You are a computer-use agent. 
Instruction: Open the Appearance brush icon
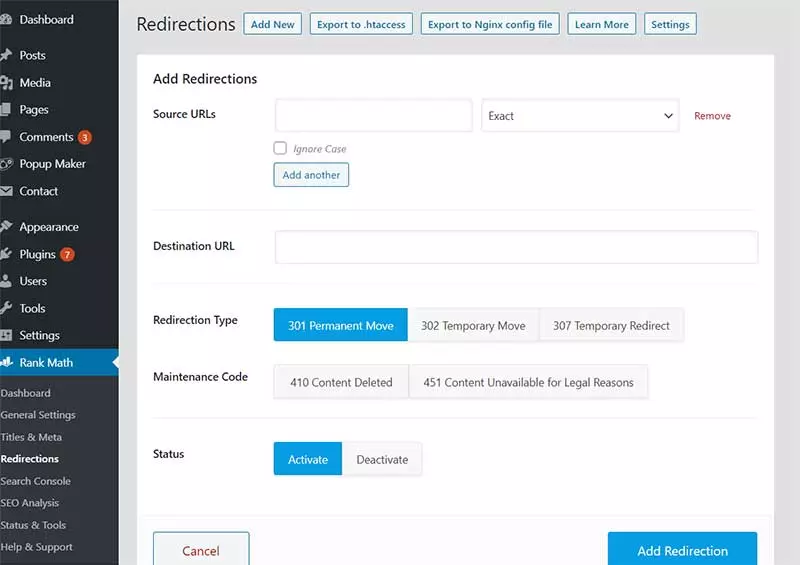[x=6, y=227]
